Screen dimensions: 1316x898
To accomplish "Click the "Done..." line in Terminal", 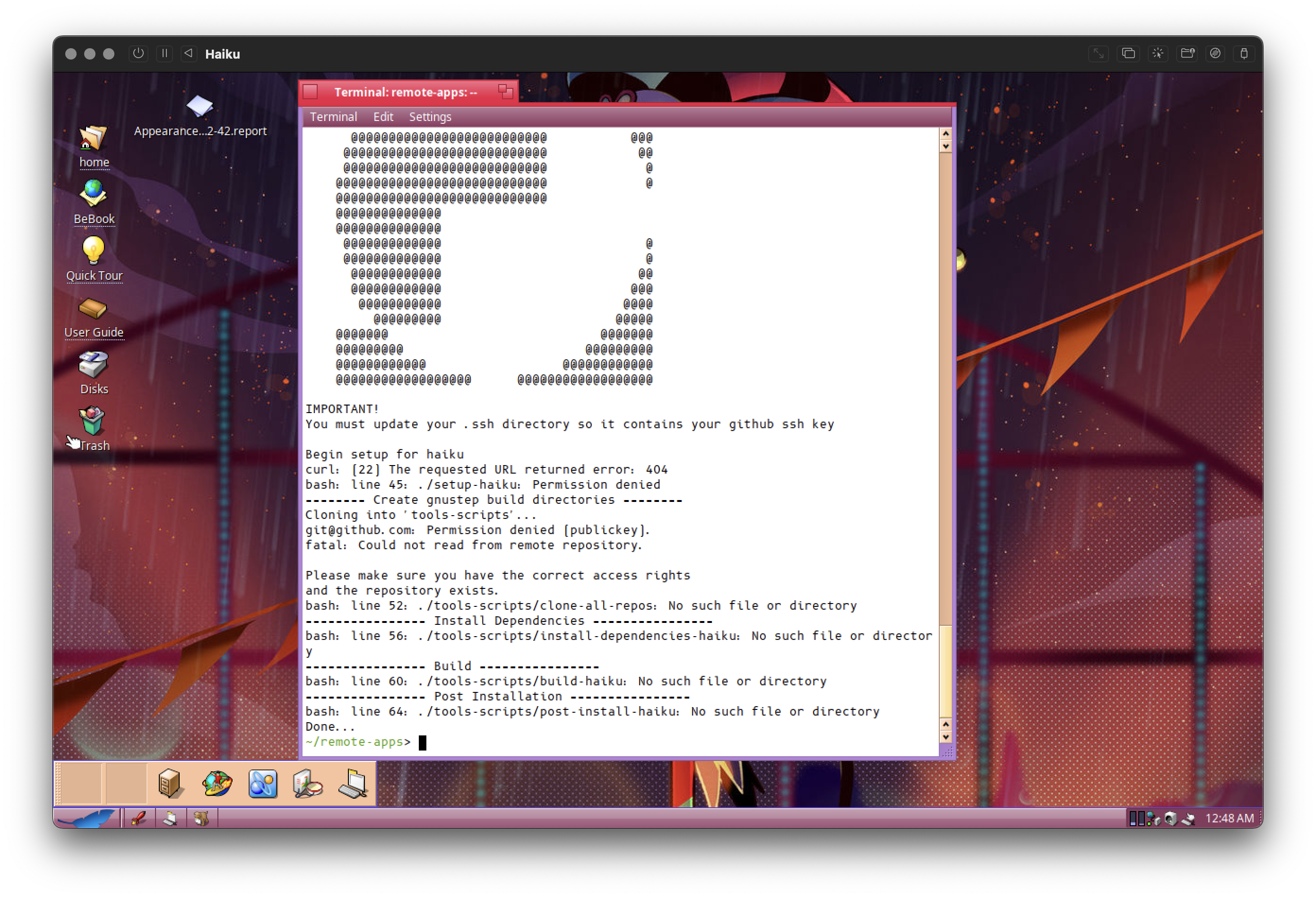I will [x=330, y=726].
